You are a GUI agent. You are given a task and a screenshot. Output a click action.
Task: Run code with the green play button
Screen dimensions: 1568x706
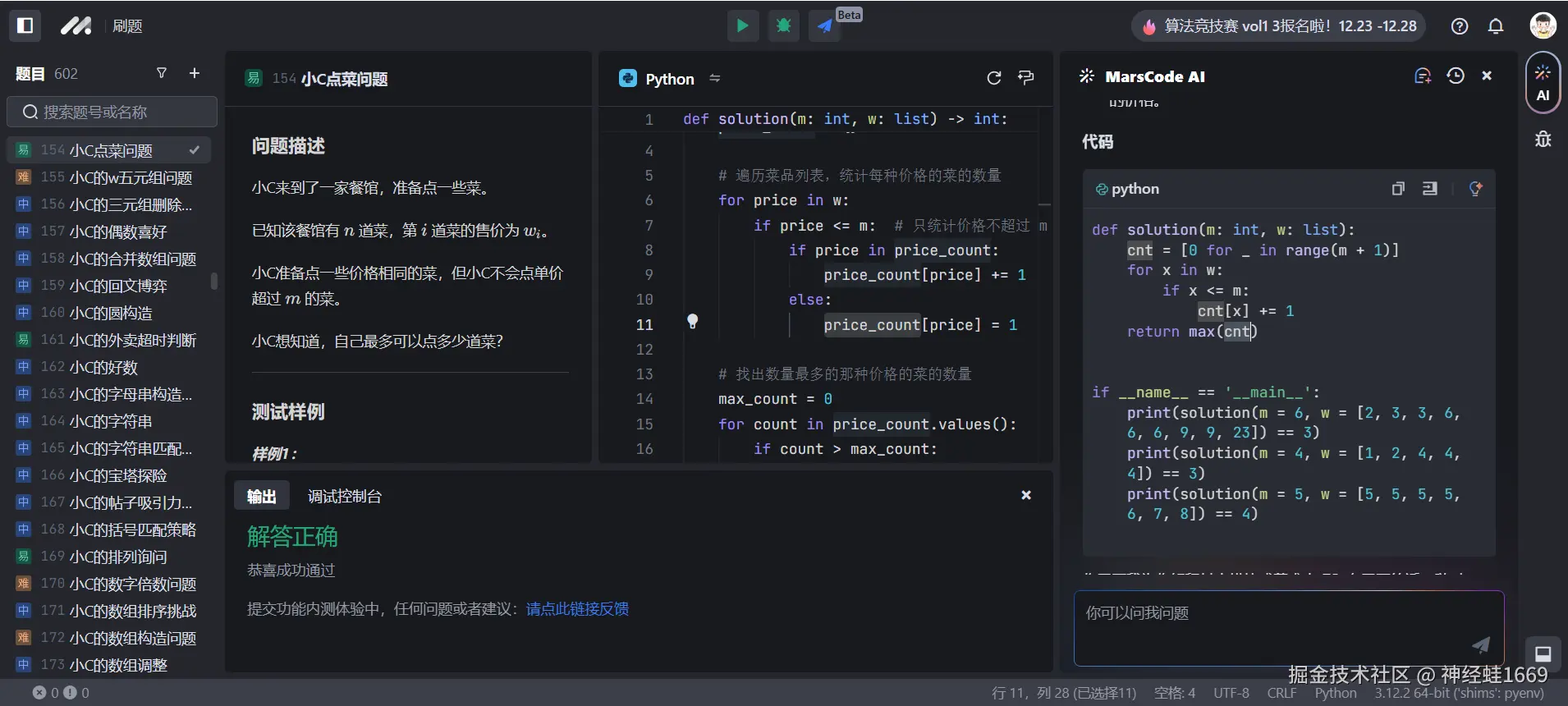pyautogui.click(x=742, y=26)
